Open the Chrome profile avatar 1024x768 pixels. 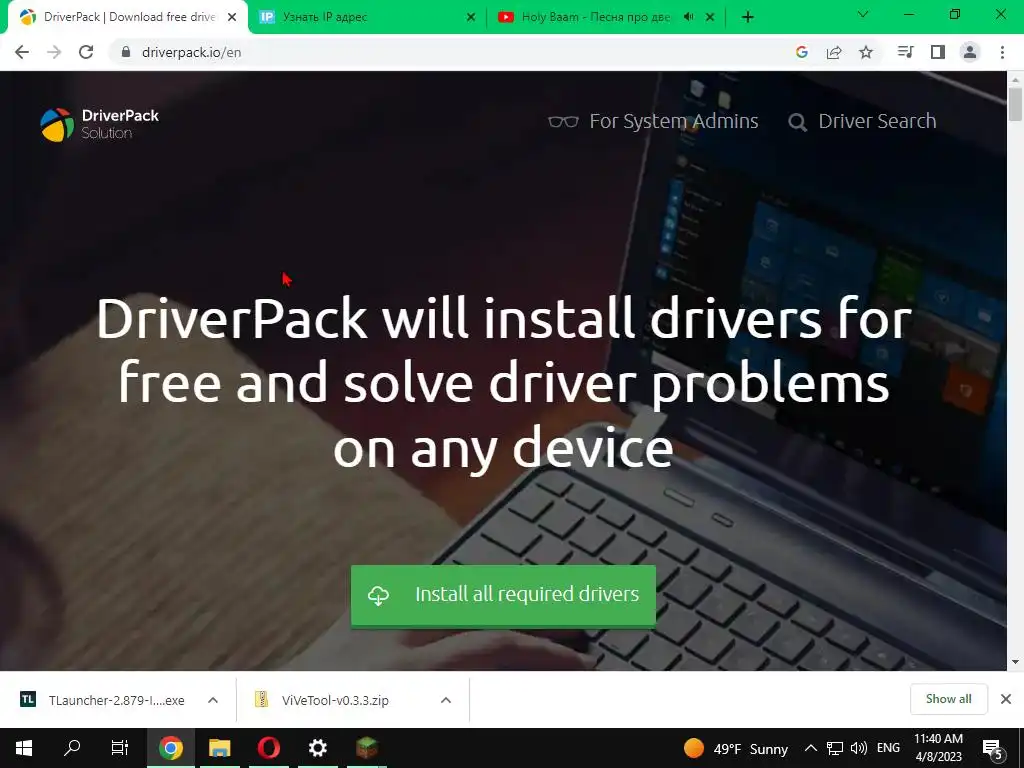point(970,52)
